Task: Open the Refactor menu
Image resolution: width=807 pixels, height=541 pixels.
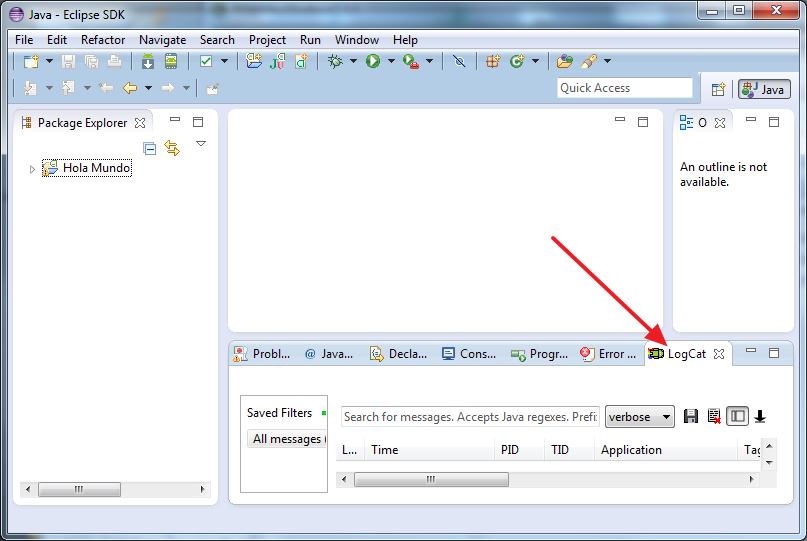Action: click(x=103, y=40)
